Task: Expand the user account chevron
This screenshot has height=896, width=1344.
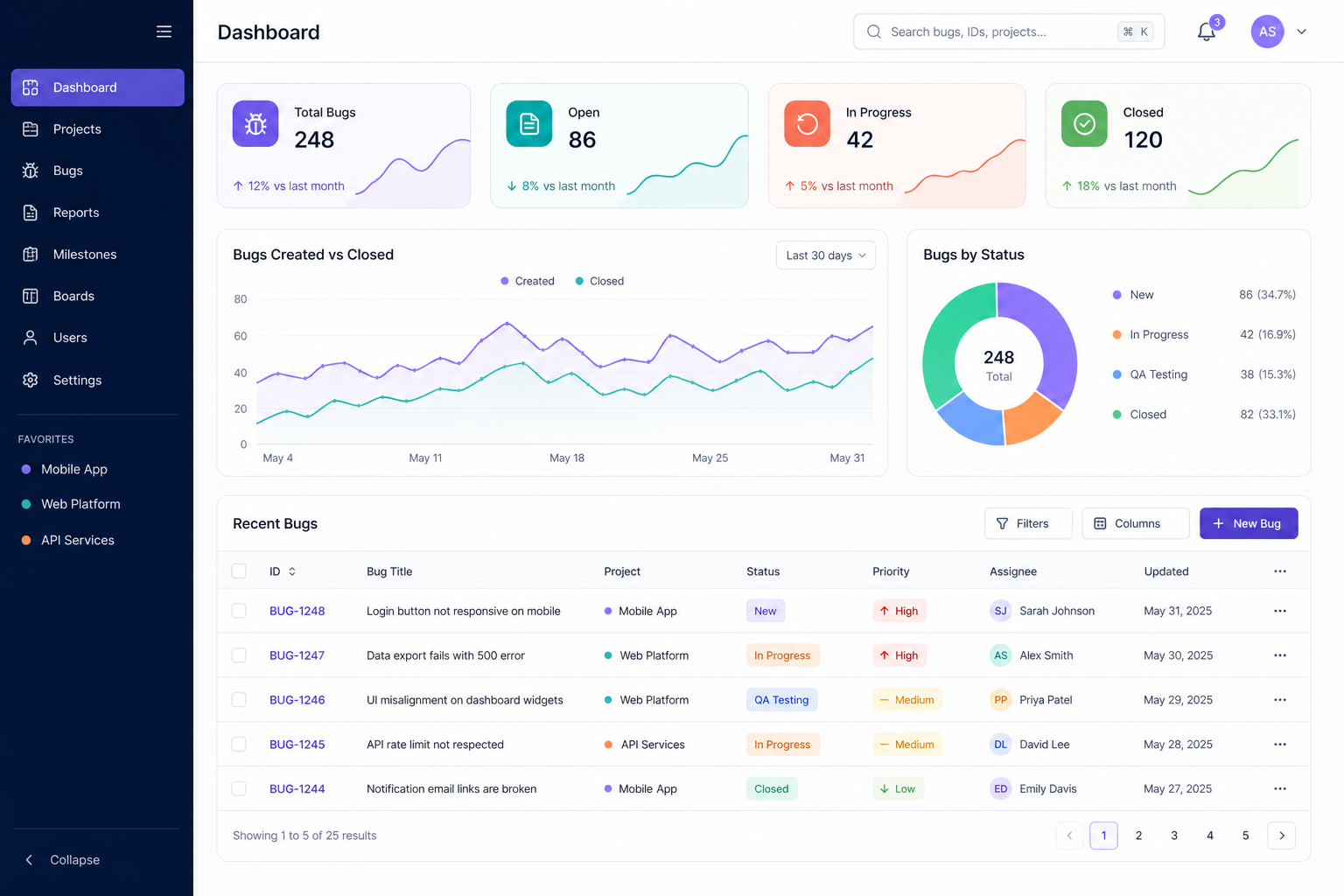Action: (1301, 31)
